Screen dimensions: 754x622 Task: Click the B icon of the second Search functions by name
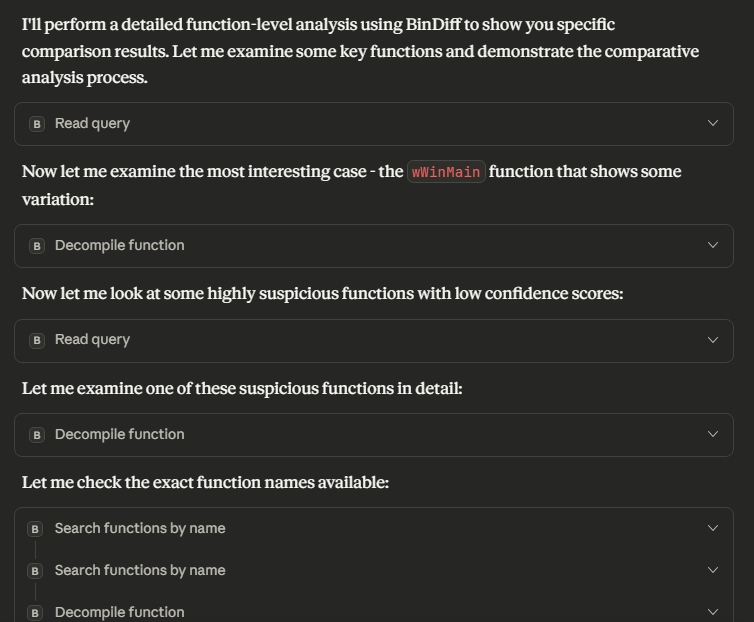(x=35, y=571)
